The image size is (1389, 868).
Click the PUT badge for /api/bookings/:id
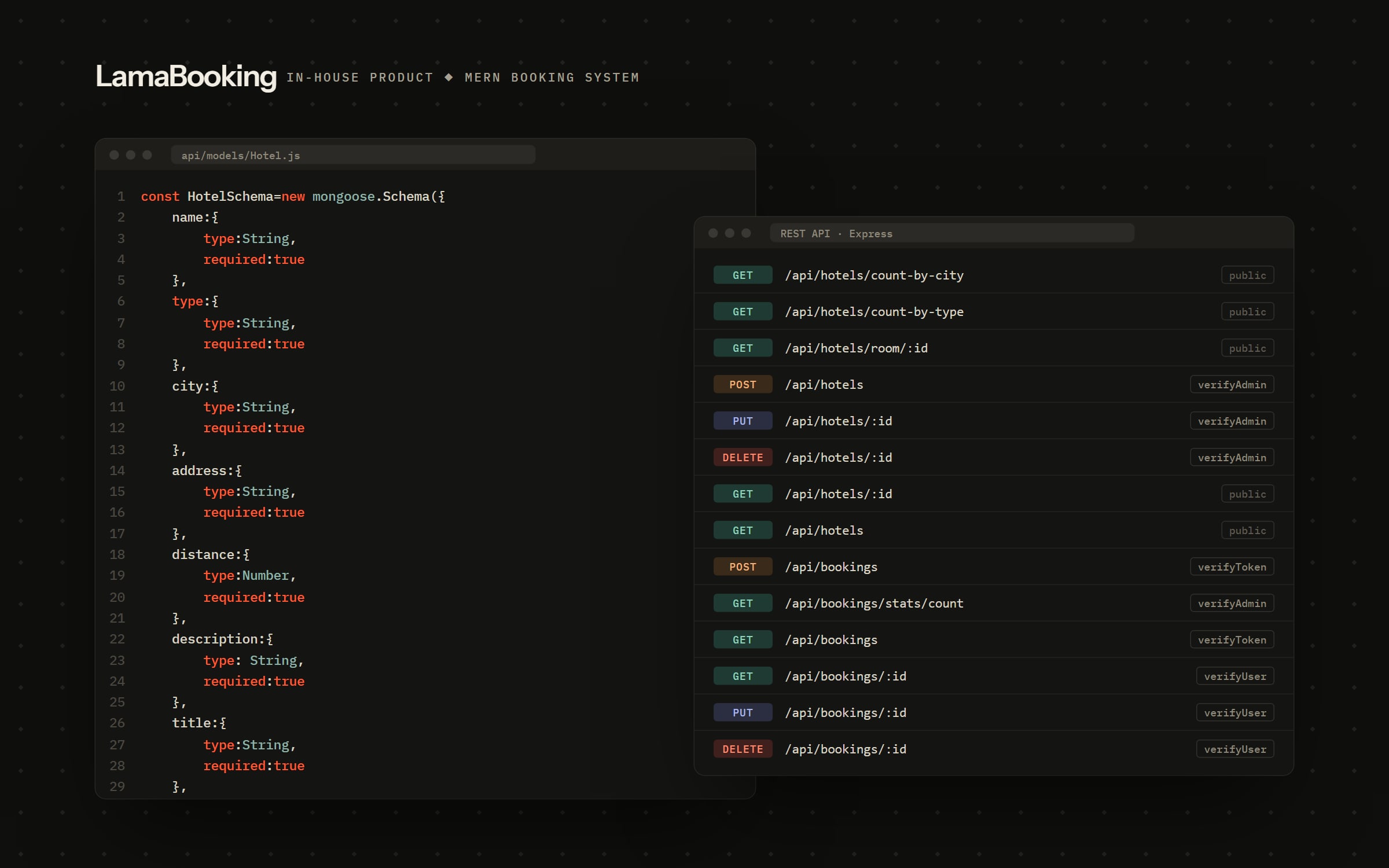click(x=743, y=713)
